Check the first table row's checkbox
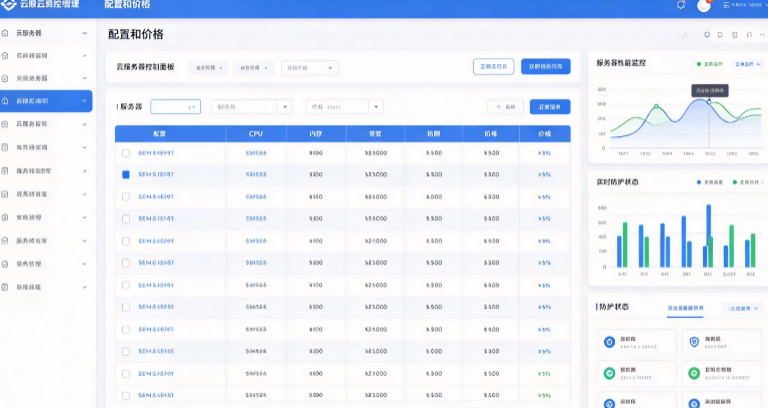The width and height of the screenshot is (768, 408). click(126, 153)
